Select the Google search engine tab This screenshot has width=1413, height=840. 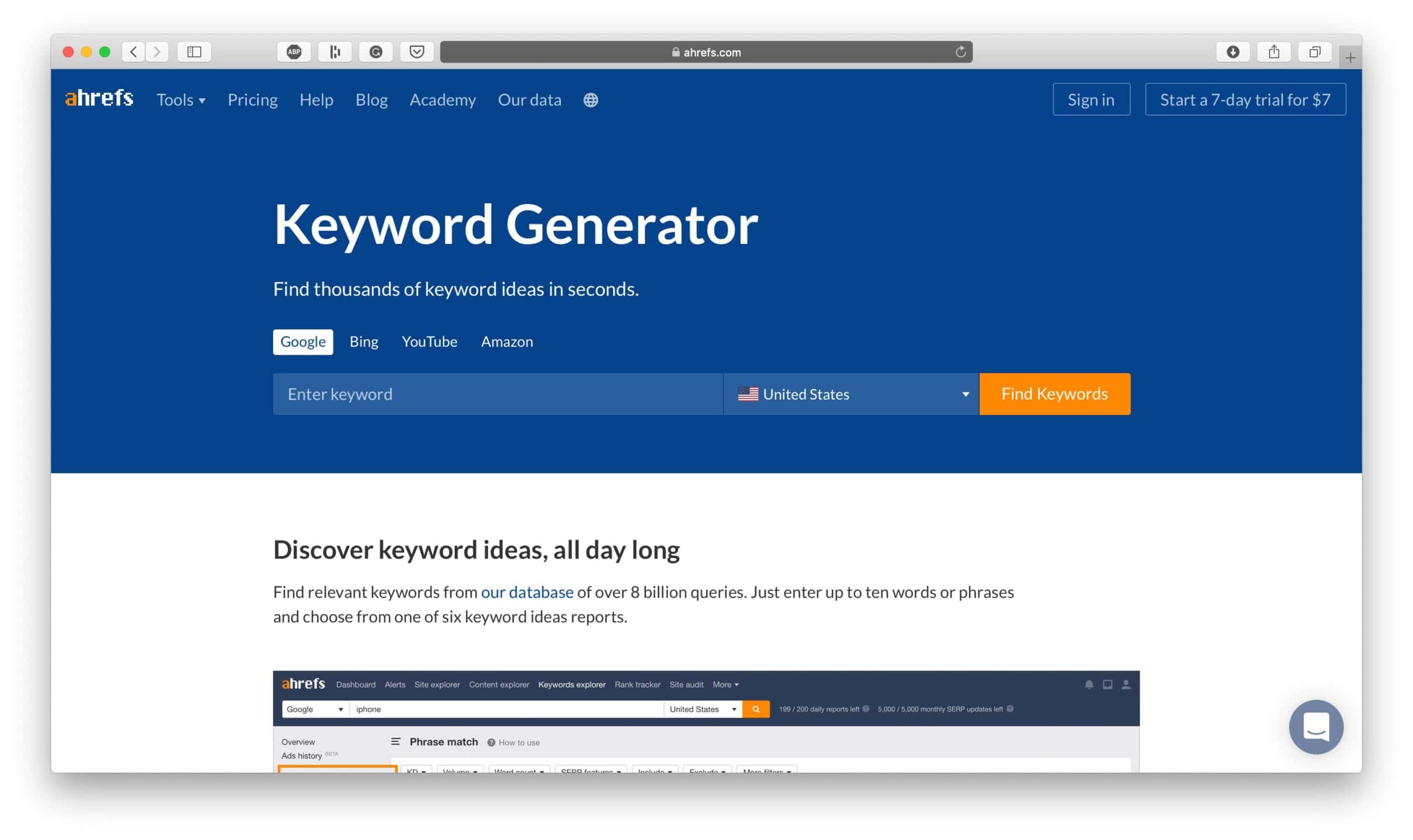tap(303, 342)
